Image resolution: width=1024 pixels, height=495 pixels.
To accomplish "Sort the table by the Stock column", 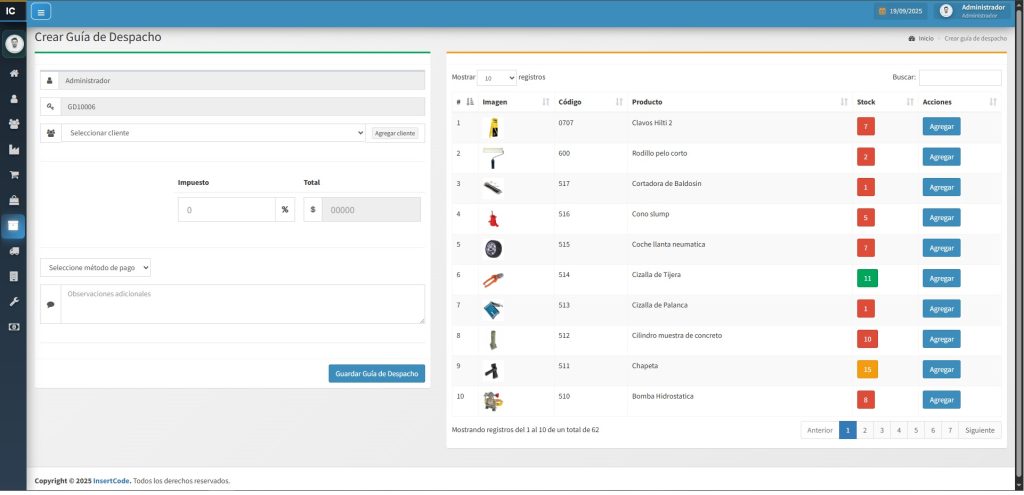I will pos(884,102).
